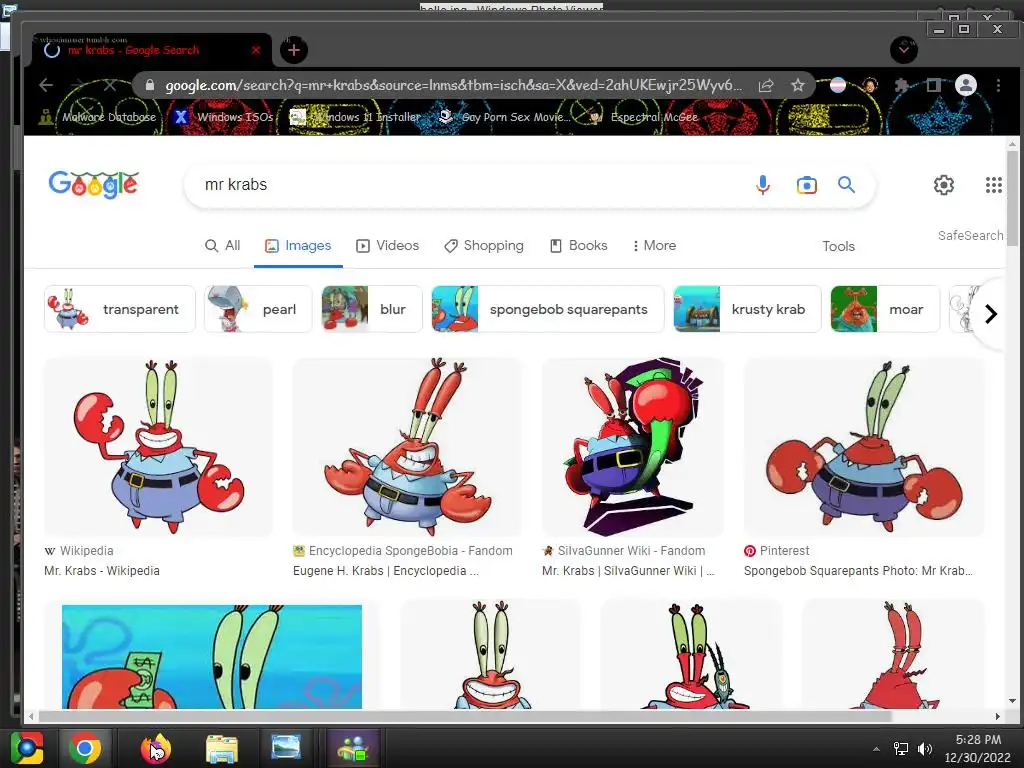Screen dimensions: 1024x768
Task: Click the address bar URL
Action: [453, 85]
